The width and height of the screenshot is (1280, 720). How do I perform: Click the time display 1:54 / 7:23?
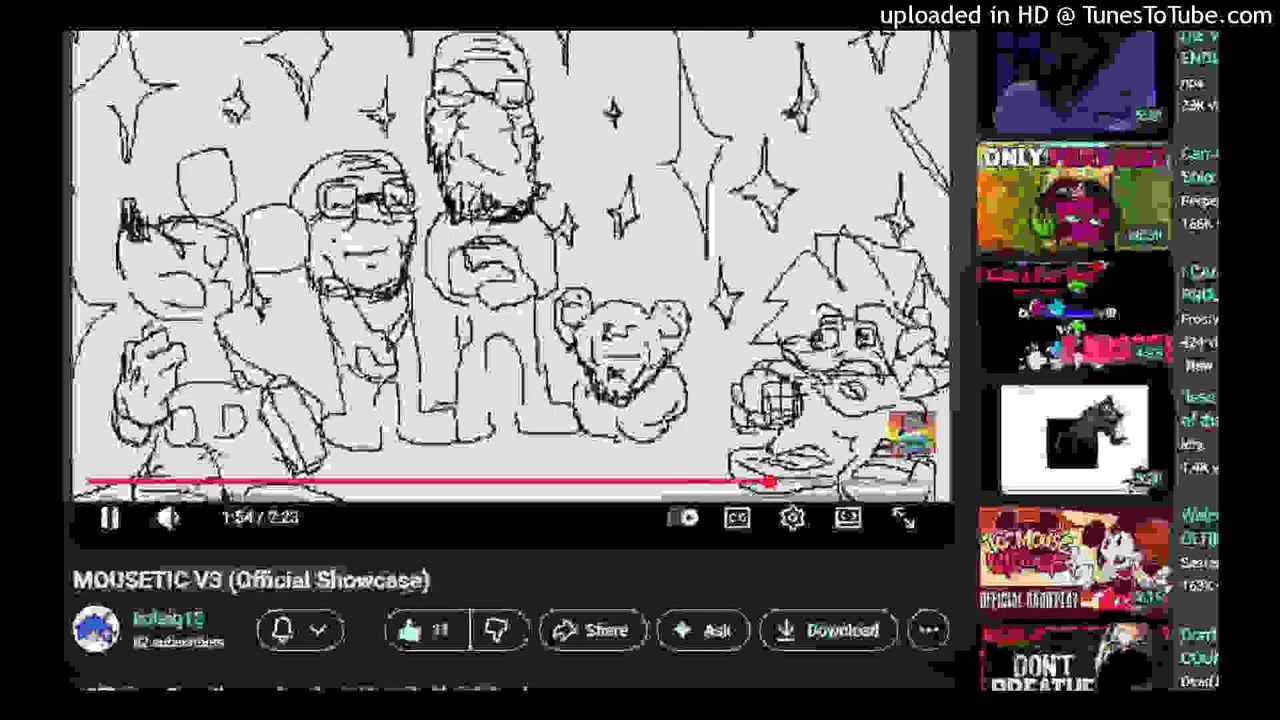coord(260,517)
